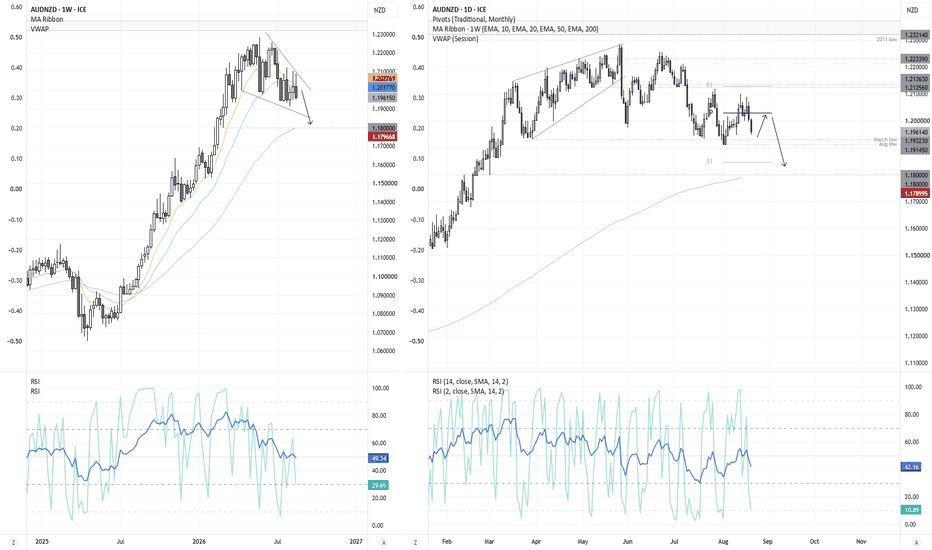Open the NZD currency dropdown on daily chart
932x550 pixels.
912,10
